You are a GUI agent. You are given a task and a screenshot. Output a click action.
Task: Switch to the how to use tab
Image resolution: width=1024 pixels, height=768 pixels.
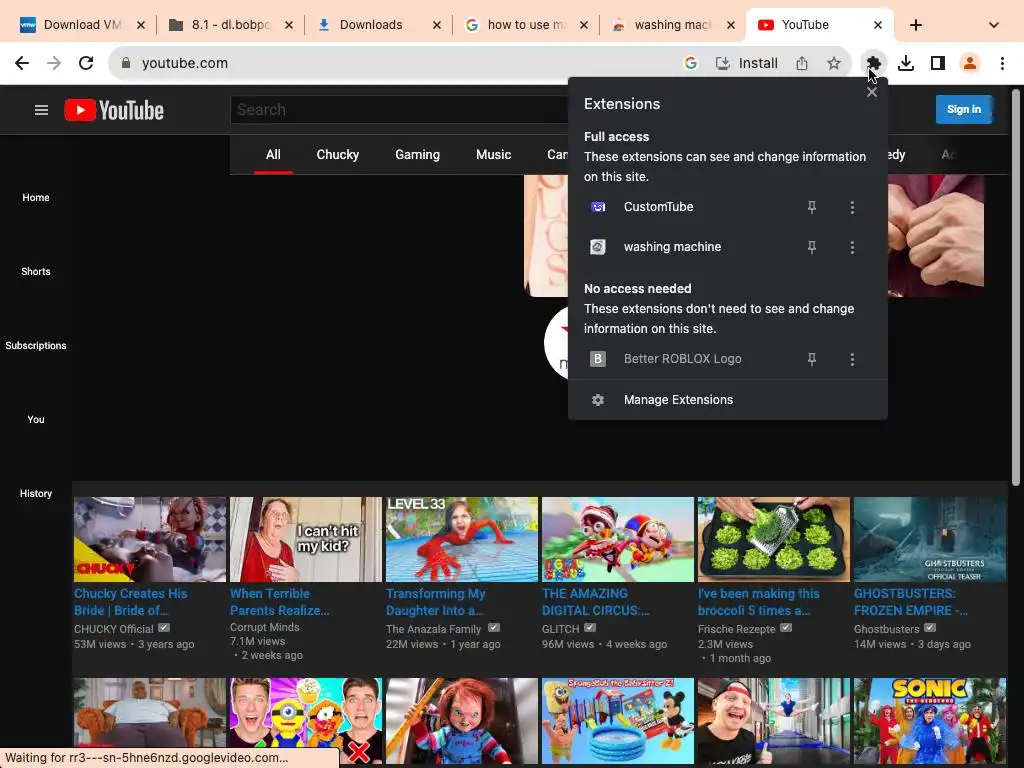tap(526, 25)
